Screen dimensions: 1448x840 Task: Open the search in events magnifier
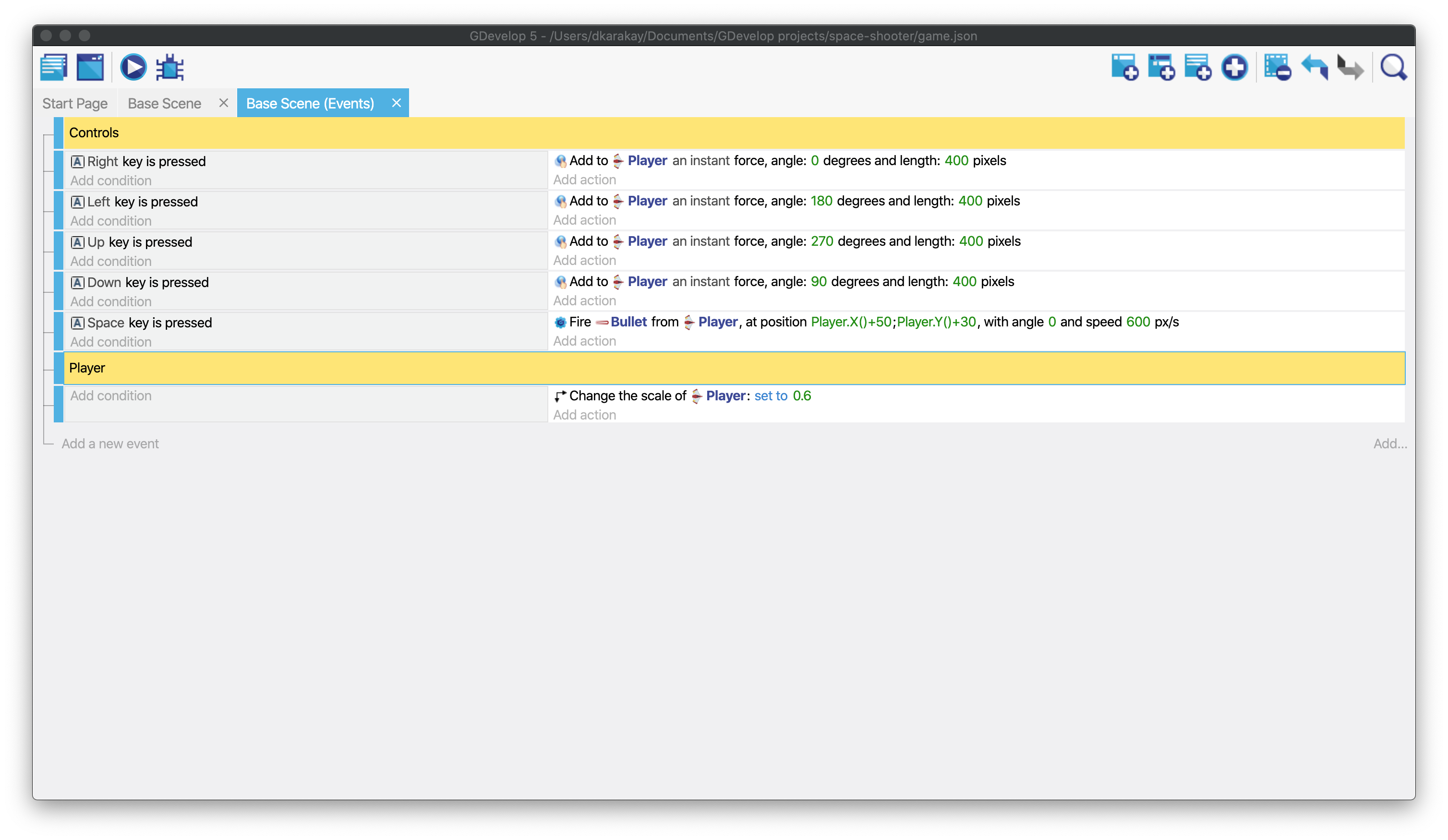tap(1393, 68)
